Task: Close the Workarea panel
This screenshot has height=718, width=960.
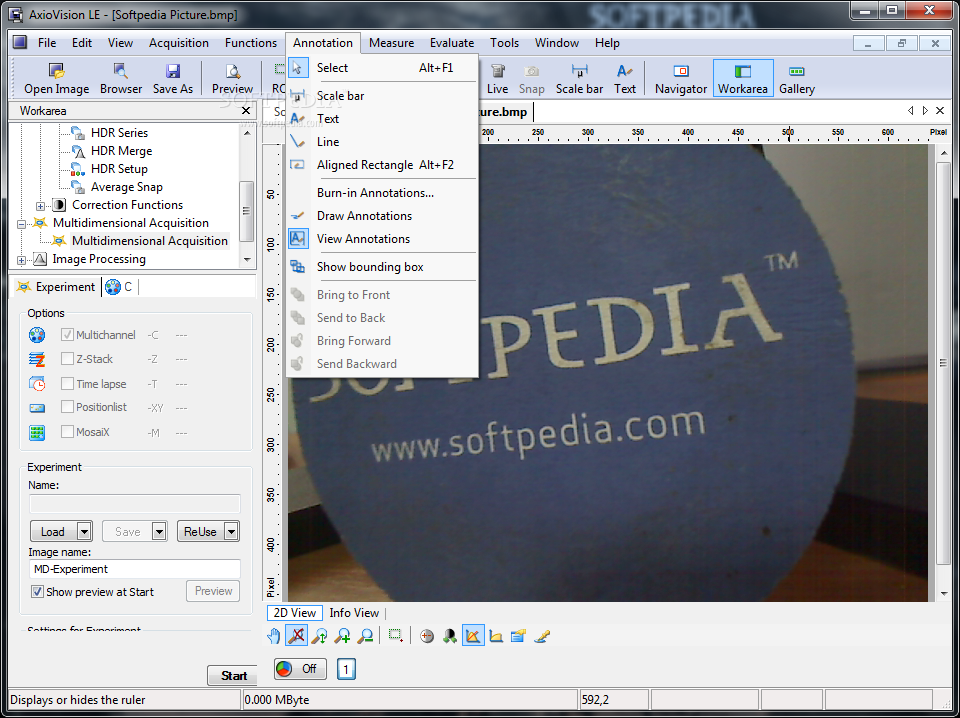Action: [x=246, y=111]
